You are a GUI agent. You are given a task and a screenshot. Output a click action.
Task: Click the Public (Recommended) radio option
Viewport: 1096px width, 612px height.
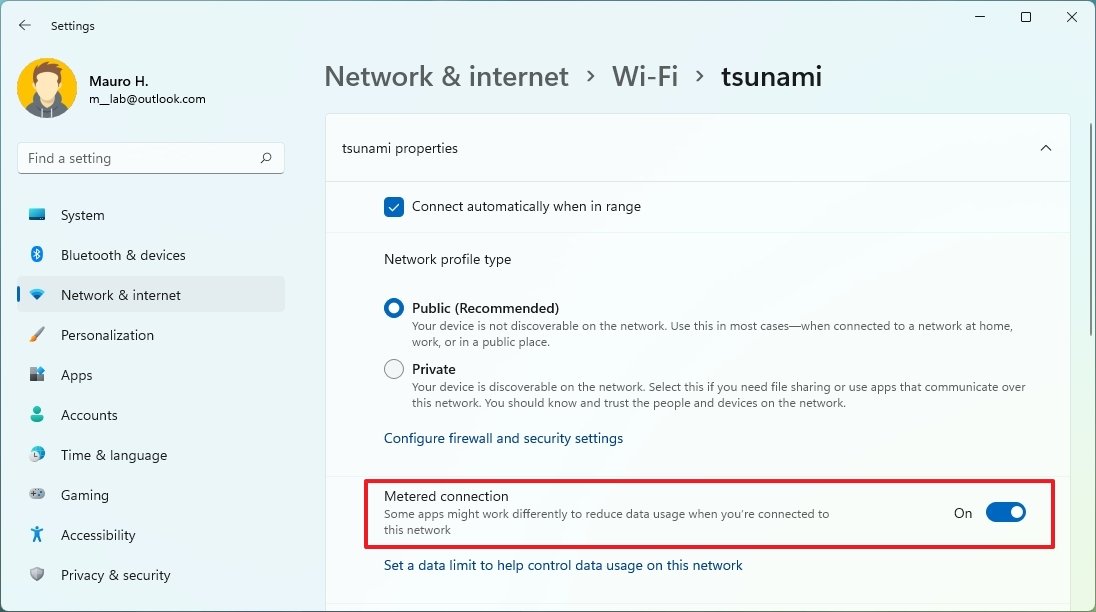coord(394,308)
